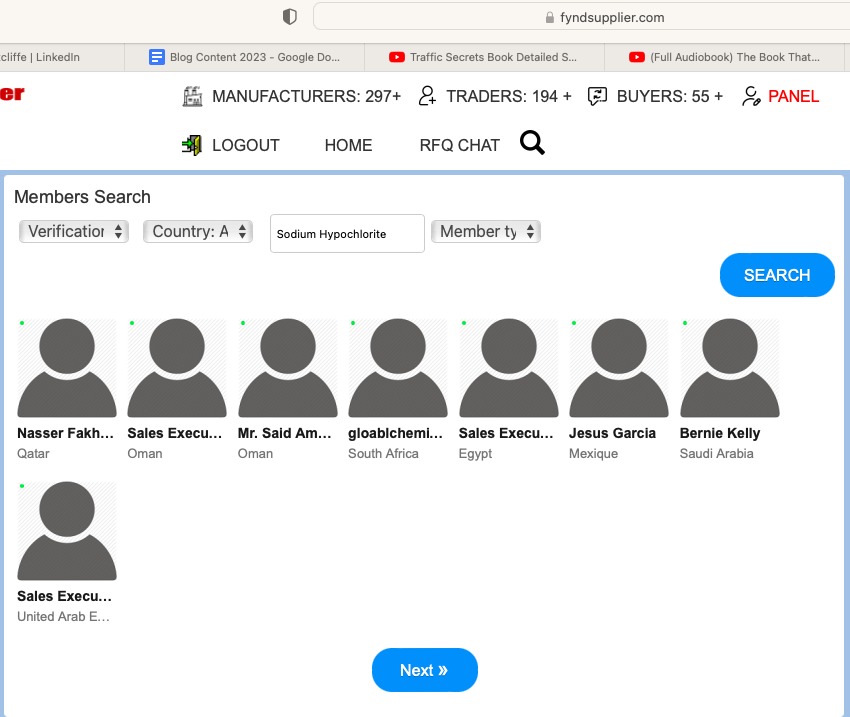The height and width of the screenshot is (717, 850).
Task: Click Qatar country label
Action: pyautogui.click(x=33, y=454)
